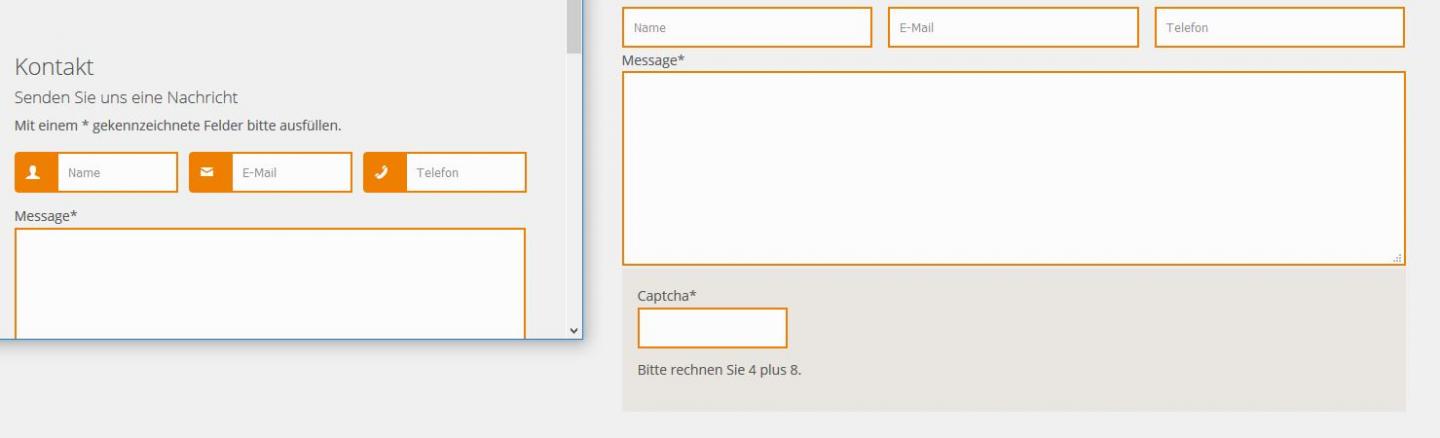Viewport: 1440px width, 438px height.
Task: Click the resize handle of the large Message box
Action: pos(1397,258)
